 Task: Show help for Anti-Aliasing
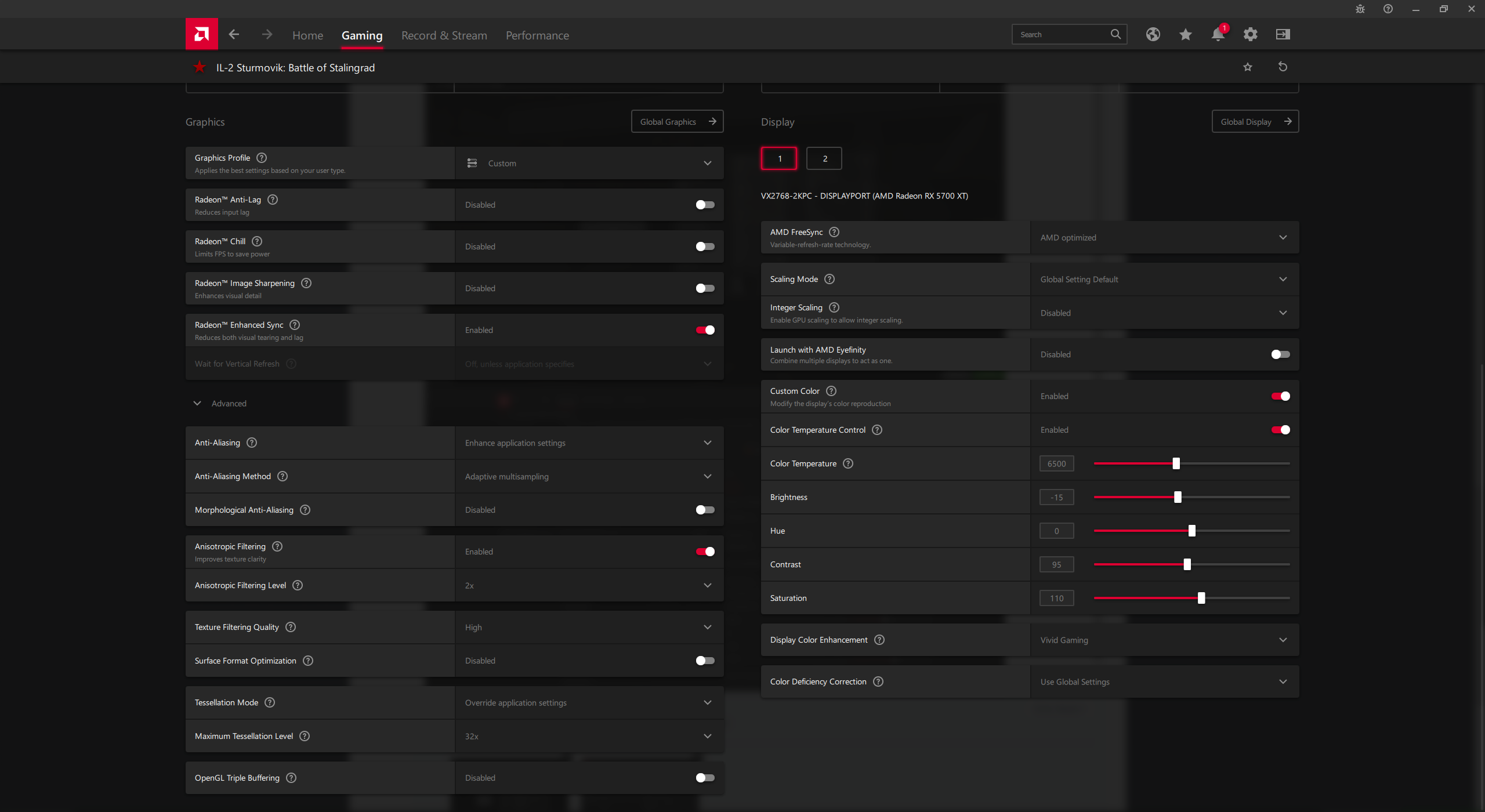[x=252, y=443]
